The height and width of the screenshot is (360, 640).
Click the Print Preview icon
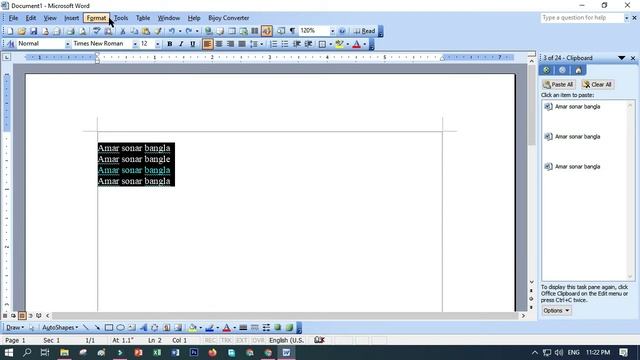point(82,31)
